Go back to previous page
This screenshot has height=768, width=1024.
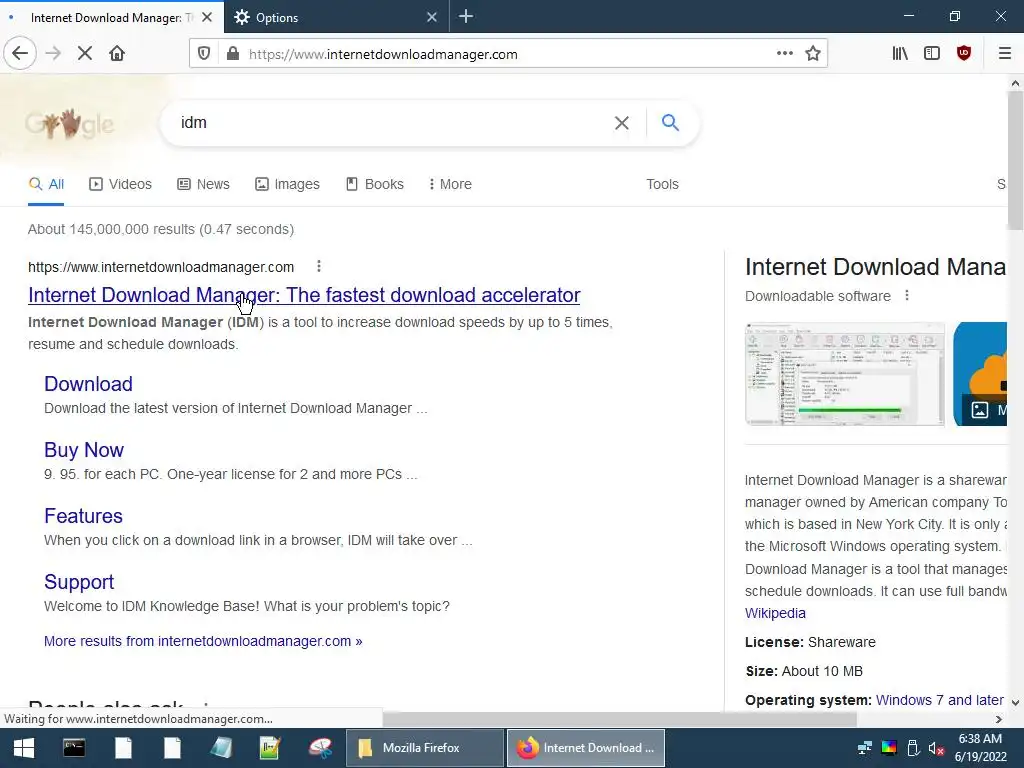click(x=20, y=53)
